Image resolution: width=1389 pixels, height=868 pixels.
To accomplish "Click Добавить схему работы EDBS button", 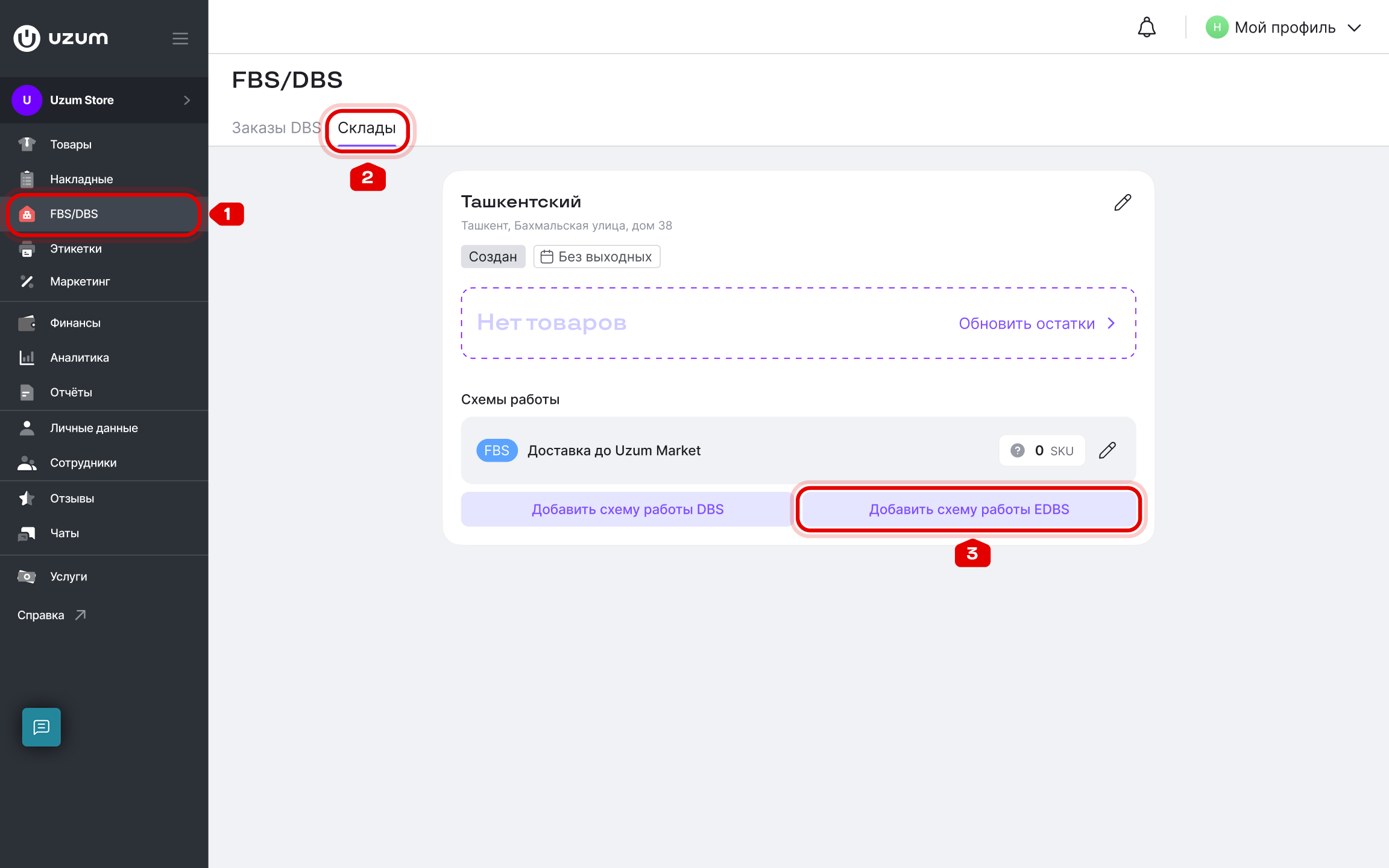I will point(969,509).
